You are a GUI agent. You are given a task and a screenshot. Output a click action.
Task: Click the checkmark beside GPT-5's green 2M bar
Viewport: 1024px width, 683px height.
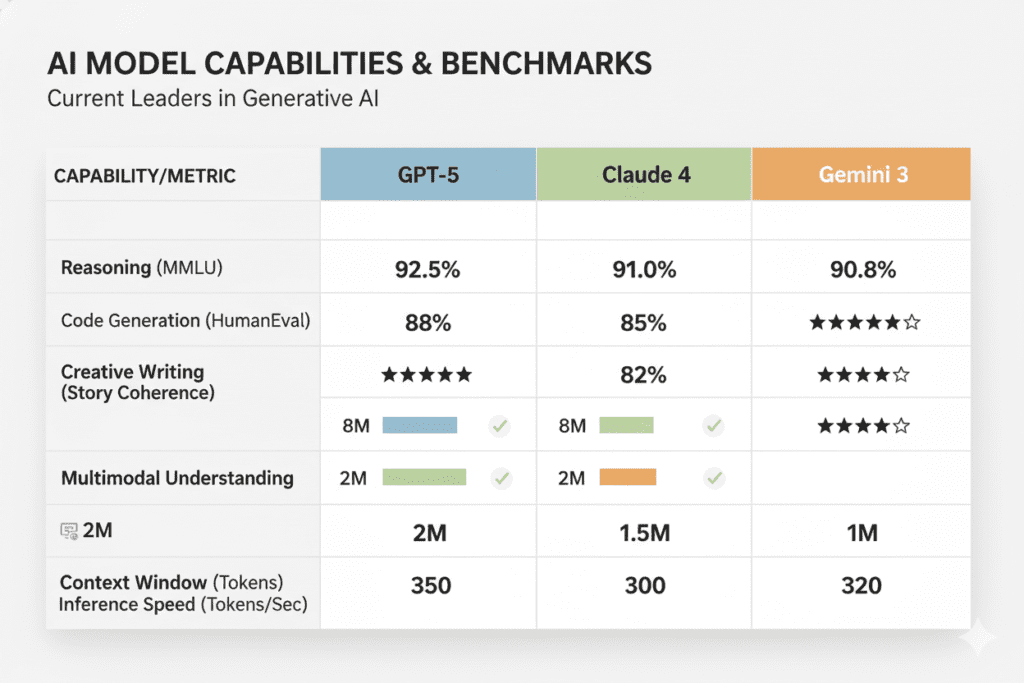point(500,478)
